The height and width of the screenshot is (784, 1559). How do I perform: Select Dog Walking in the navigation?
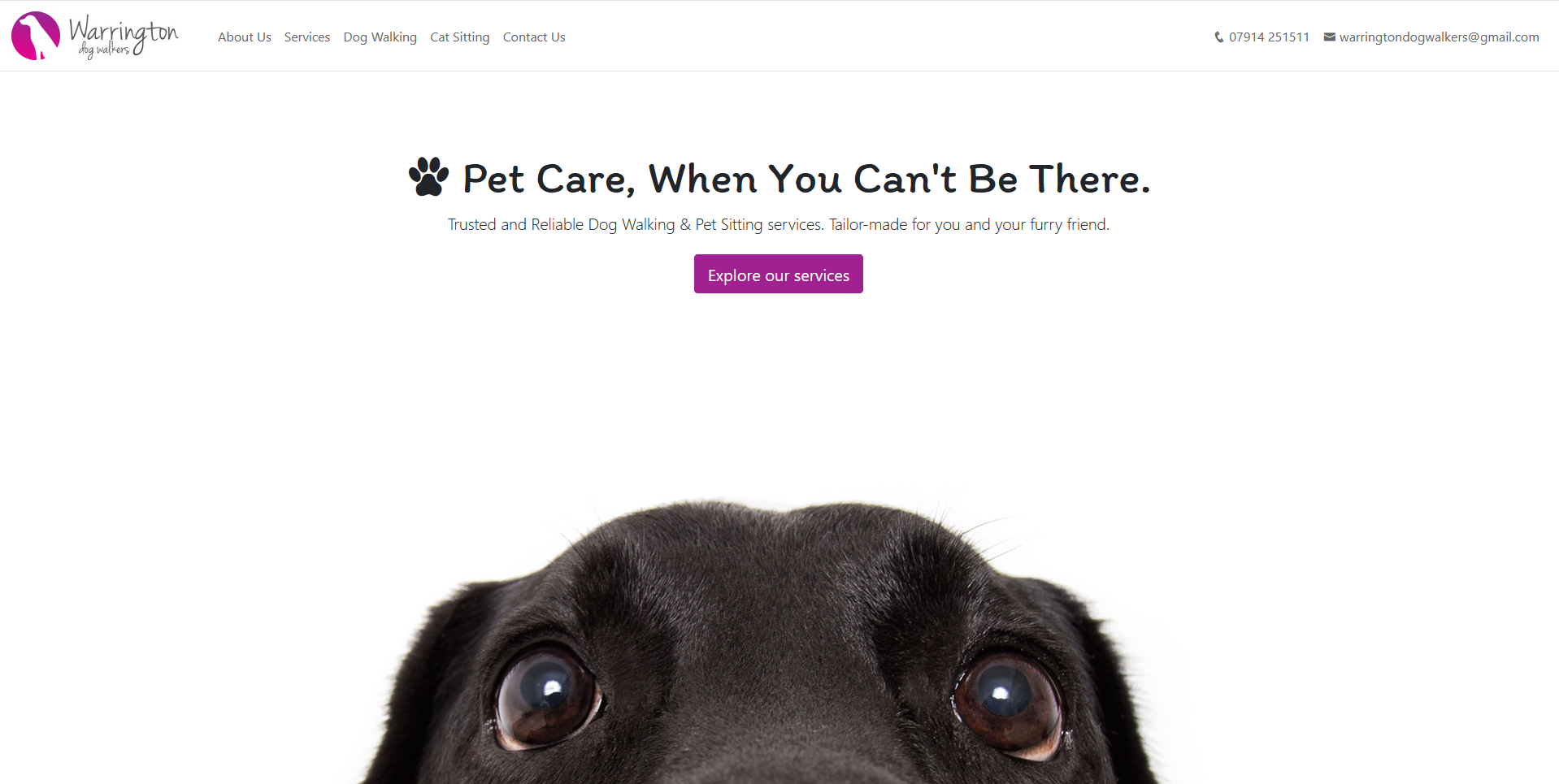click(380, 37)
